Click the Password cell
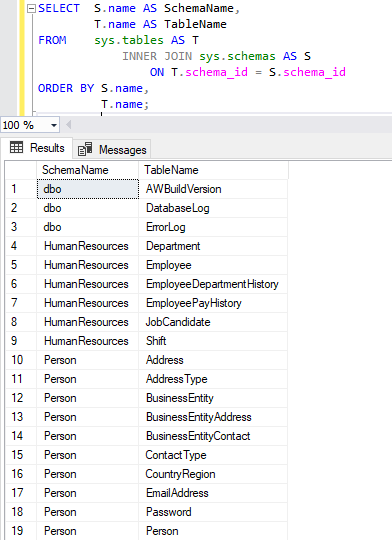This screenshot has height=540, width=392. click(213, 512)
